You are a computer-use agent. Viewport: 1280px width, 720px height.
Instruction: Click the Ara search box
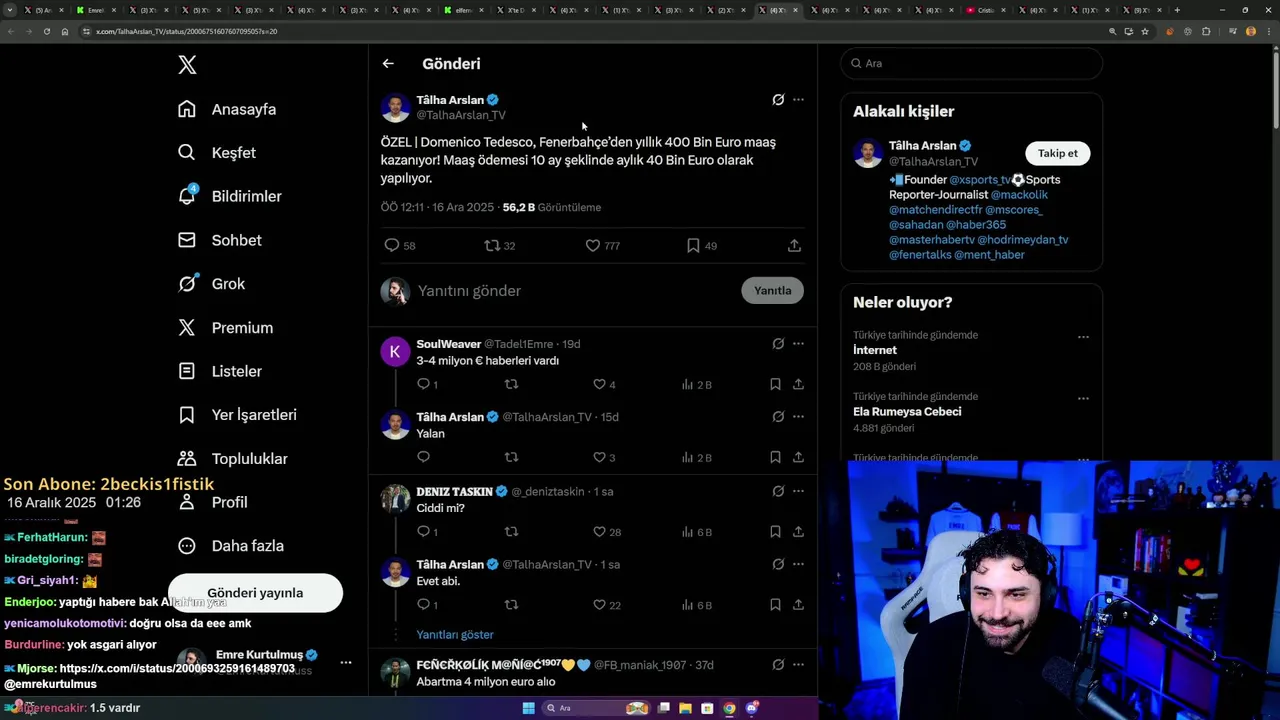972,63
